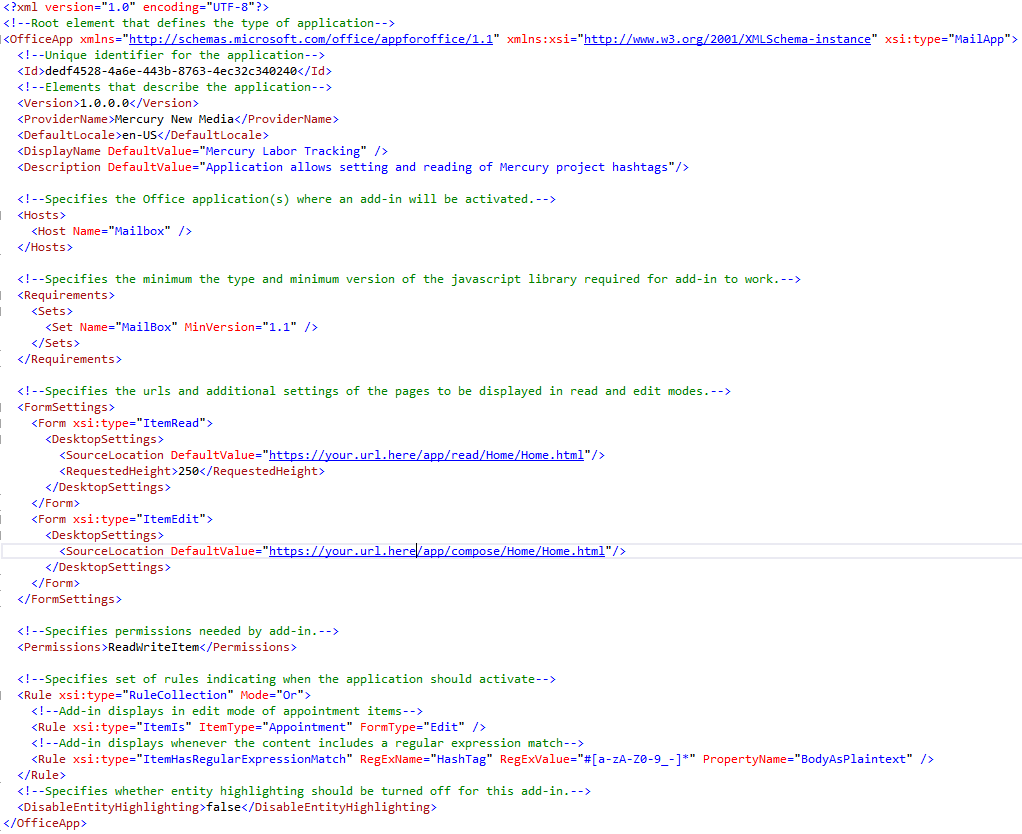Follow the compose Home.html source URL
Image resolution: width=1022 pixels, height=834 pixels.
coord(437,551)
